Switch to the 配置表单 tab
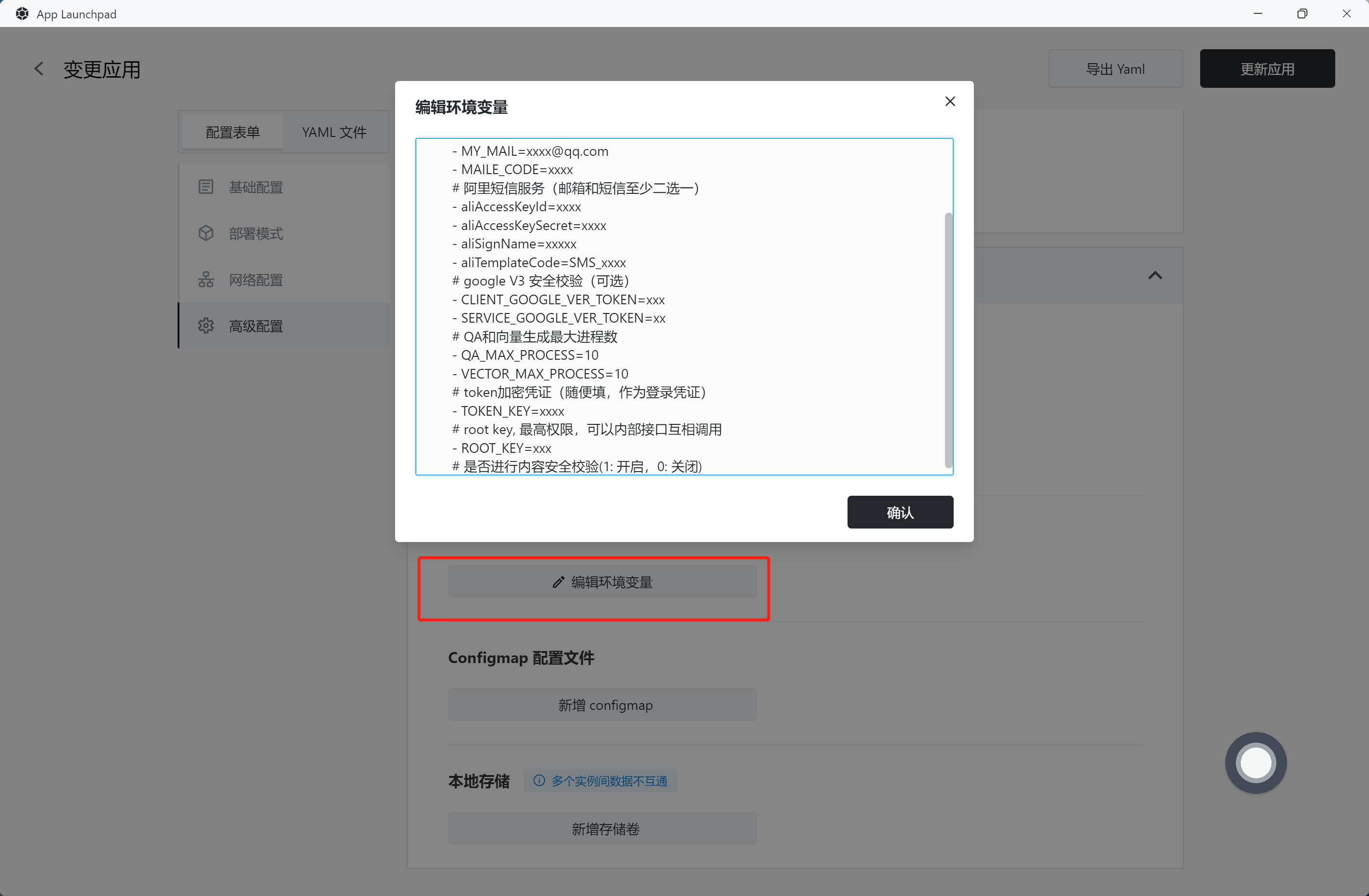 [x=233, y=132]
